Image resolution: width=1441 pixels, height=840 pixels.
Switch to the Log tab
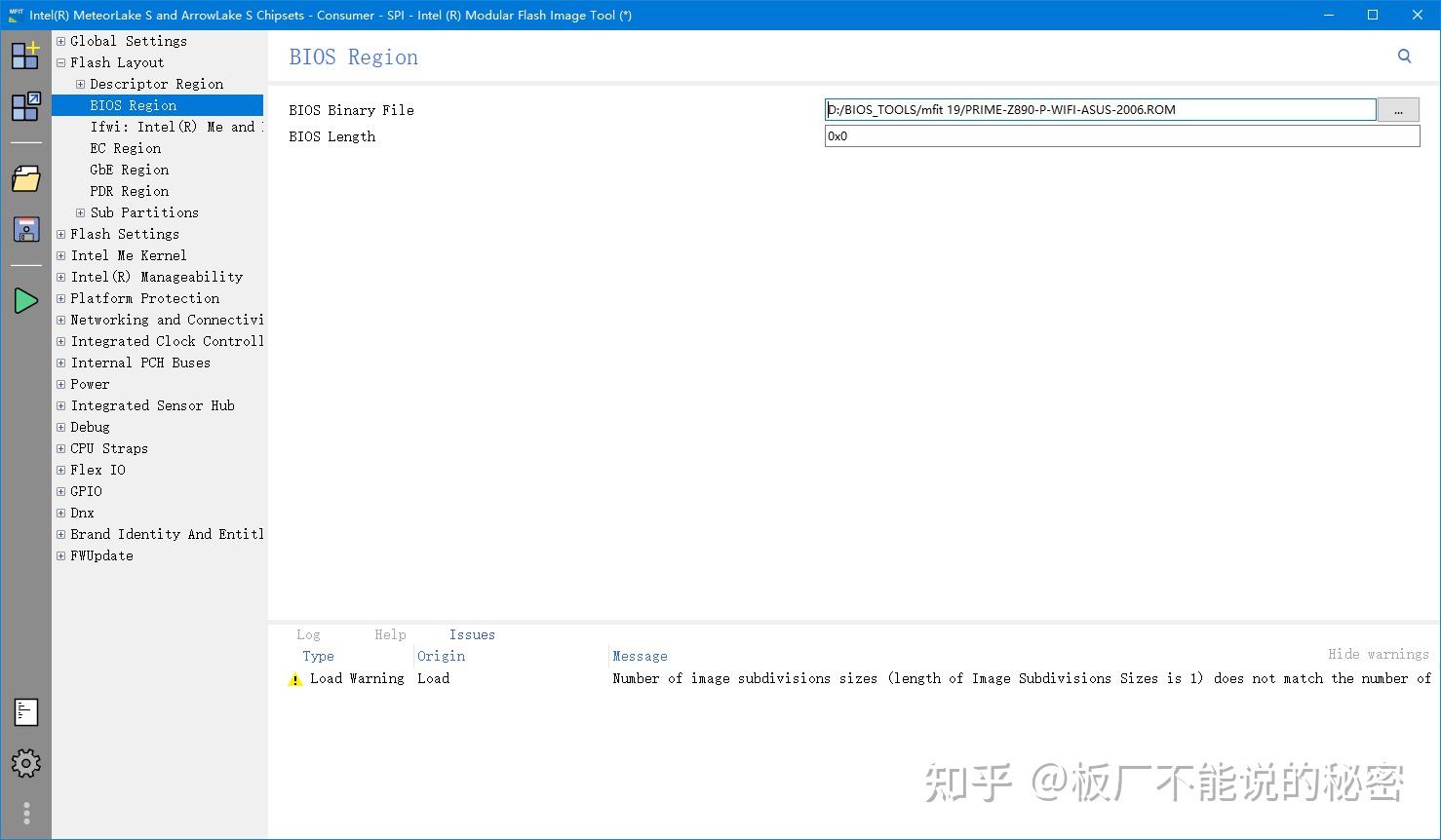click(308, 634)
